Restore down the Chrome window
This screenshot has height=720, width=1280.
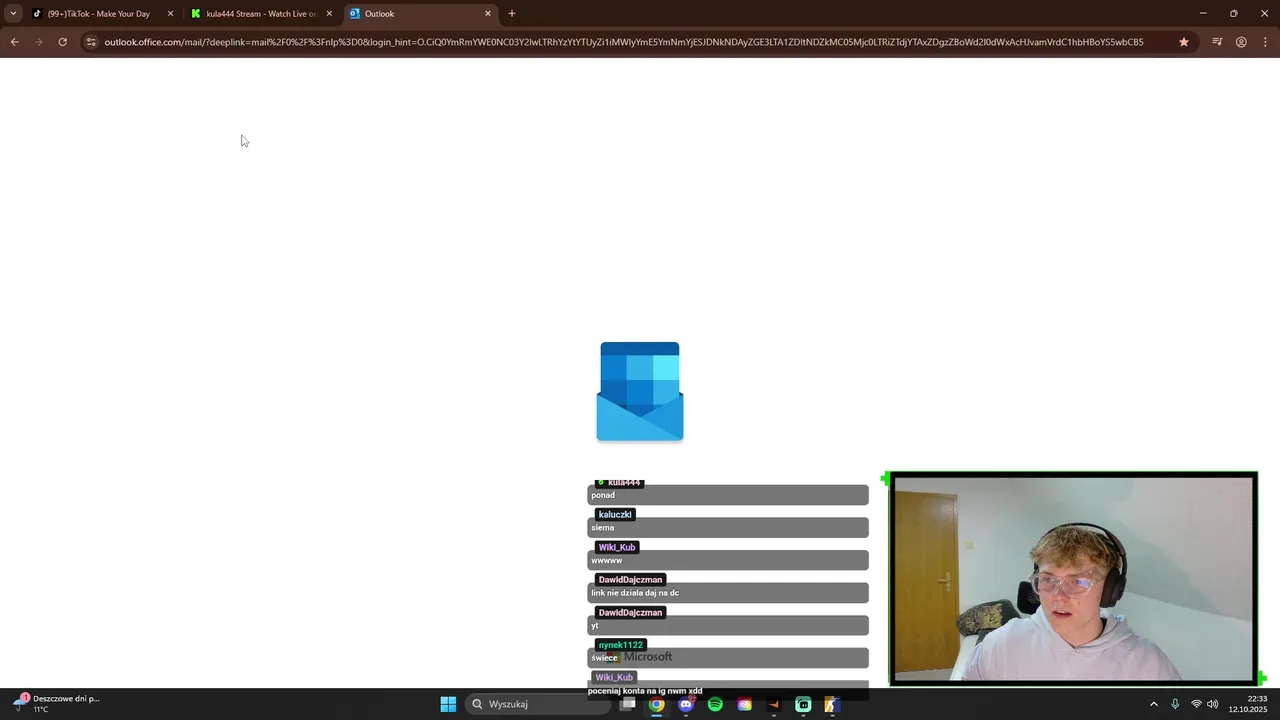tap(1234, 14)
